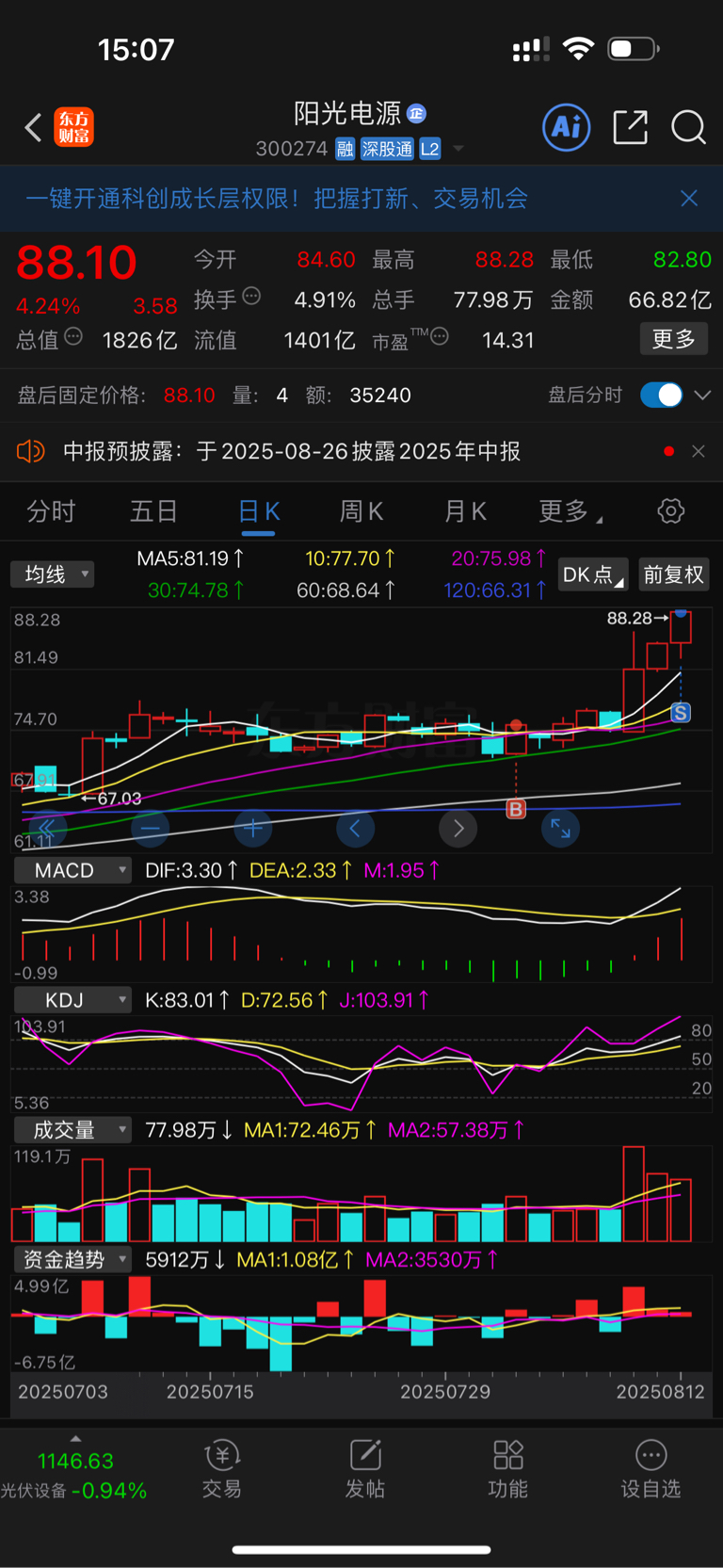
Task: Open the 科创成长层权限 banner link
Action: click(276, 198)
